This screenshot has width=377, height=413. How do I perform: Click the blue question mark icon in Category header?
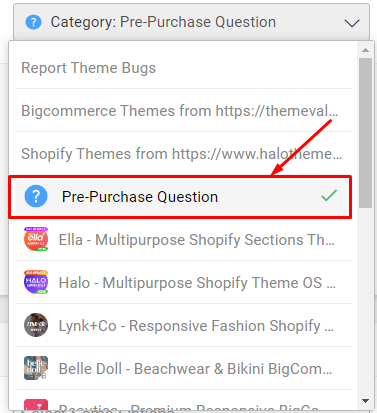point(33,22)
